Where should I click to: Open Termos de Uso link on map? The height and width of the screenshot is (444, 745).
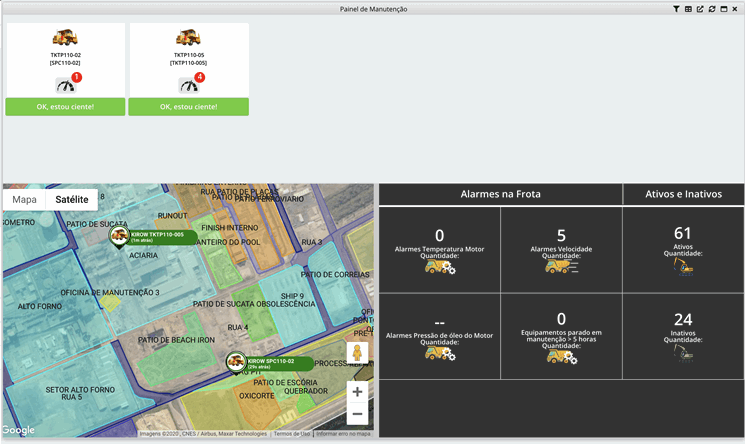tap(291, 434)
